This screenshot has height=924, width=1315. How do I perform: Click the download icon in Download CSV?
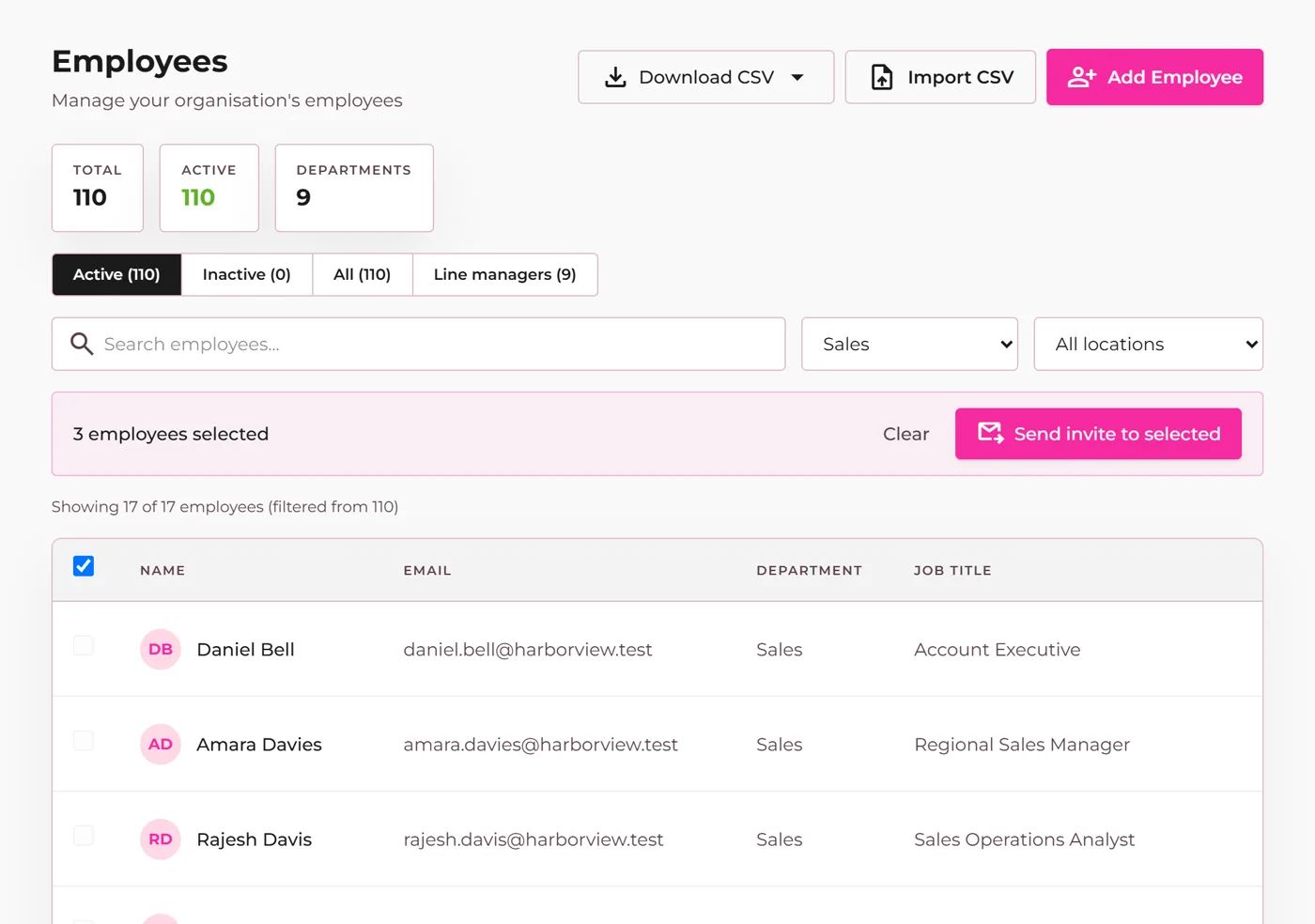615,77
